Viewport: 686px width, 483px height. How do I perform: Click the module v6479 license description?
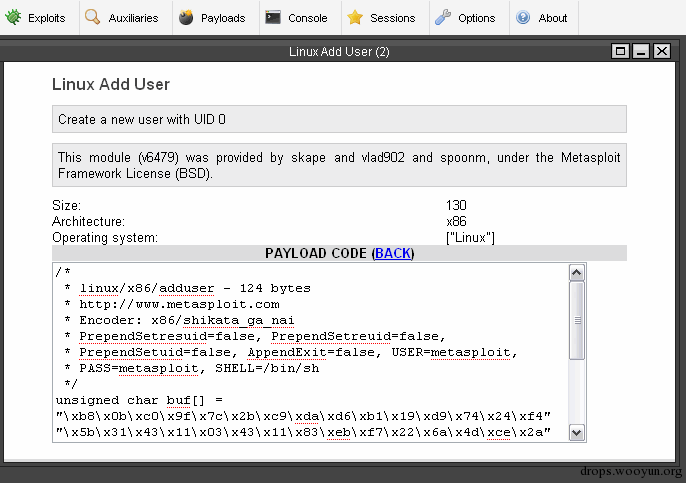coord(339,165)
